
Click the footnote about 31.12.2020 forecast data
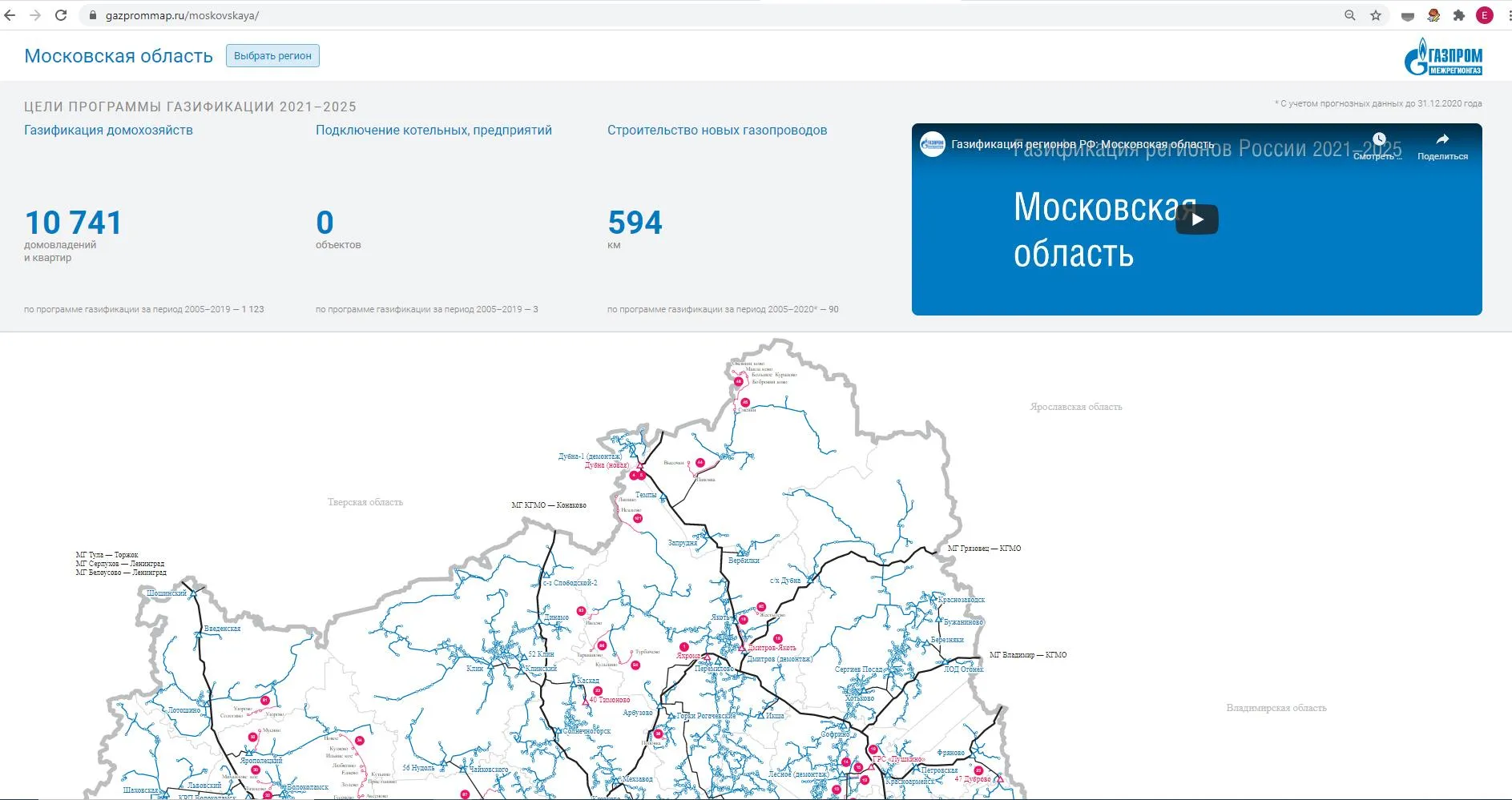tap(1378, 103)
